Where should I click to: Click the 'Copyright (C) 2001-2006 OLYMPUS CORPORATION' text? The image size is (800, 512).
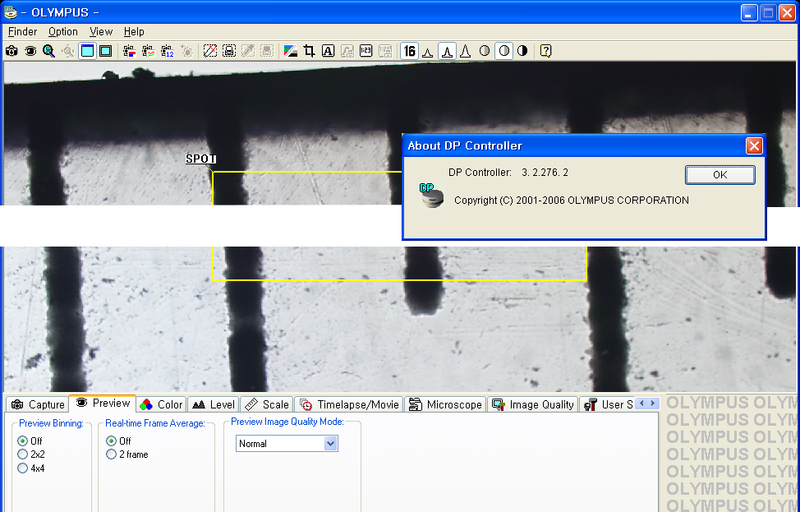tap(571, 200)
